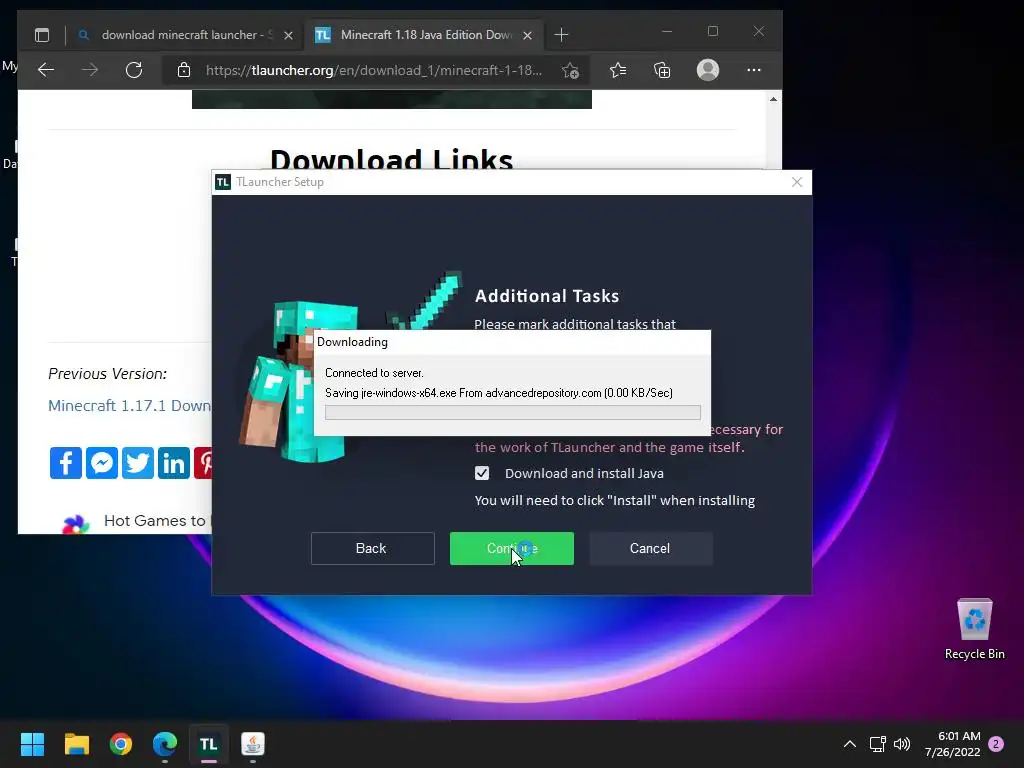Click the Downloading dialog title text
The height and width of the screenshot is (768, 1024).
pos(353,342)
